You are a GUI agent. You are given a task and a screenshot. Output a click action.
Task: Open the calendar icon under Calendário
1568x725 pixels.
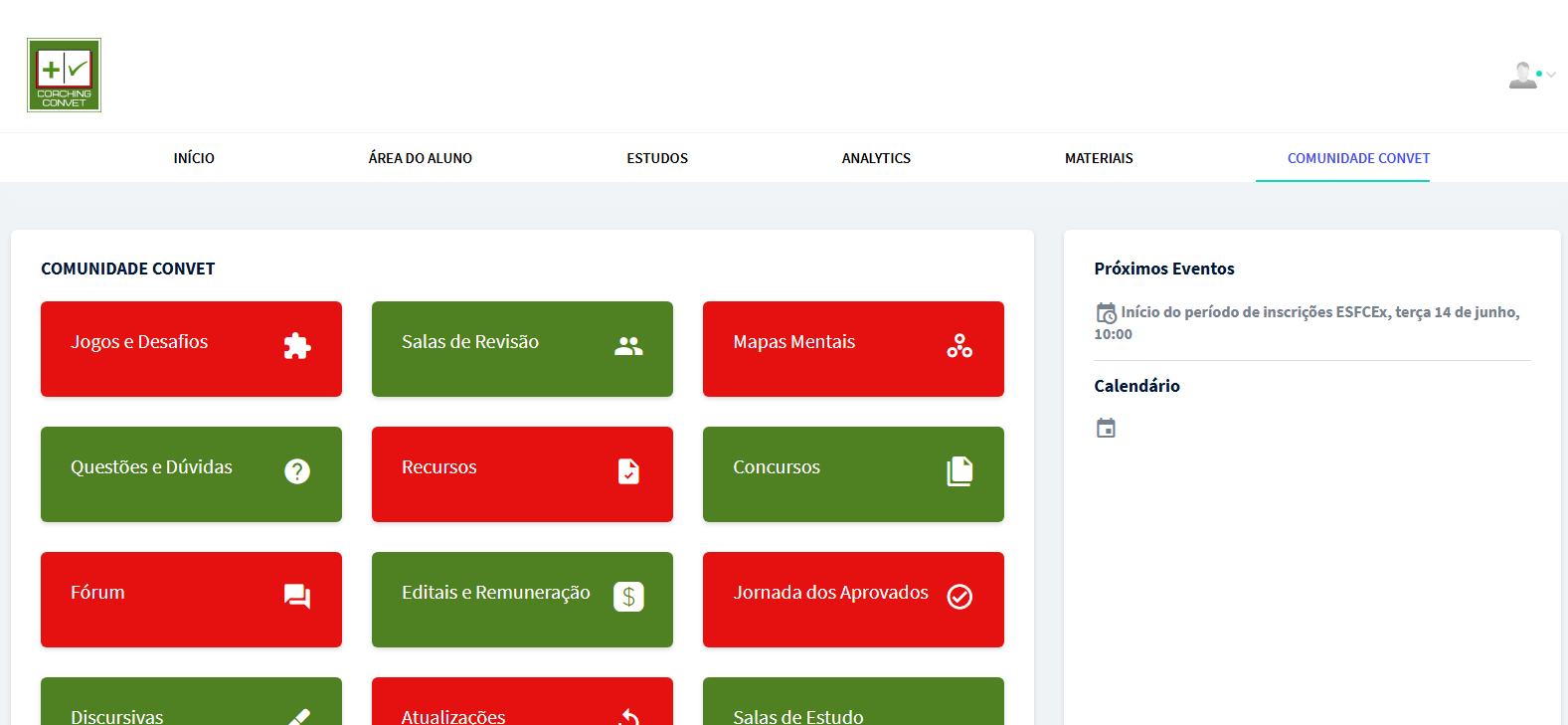click(1106, 429)
